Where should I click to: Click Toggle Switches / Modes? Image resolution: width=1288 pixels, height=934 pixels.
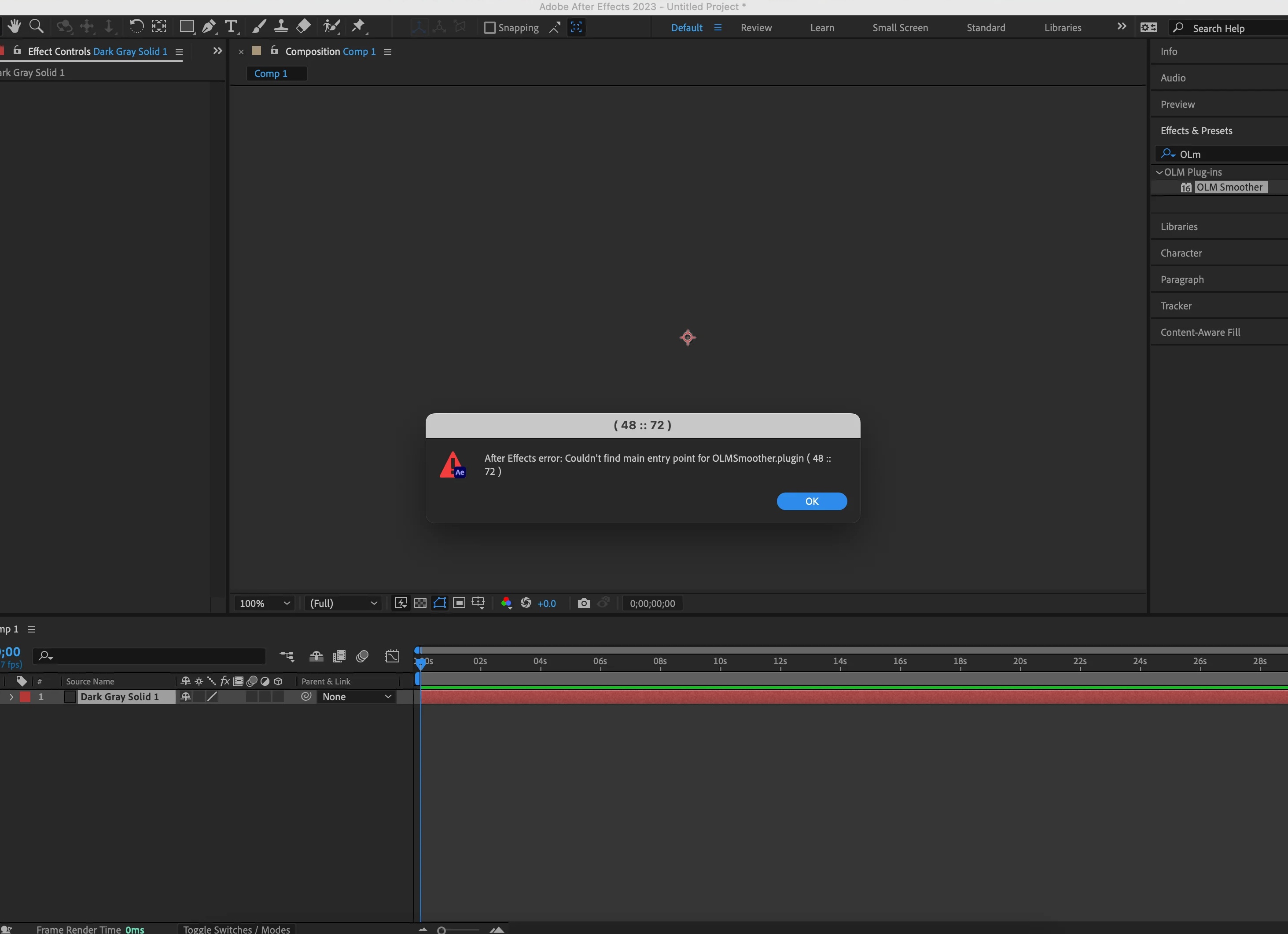coord(236,929)
